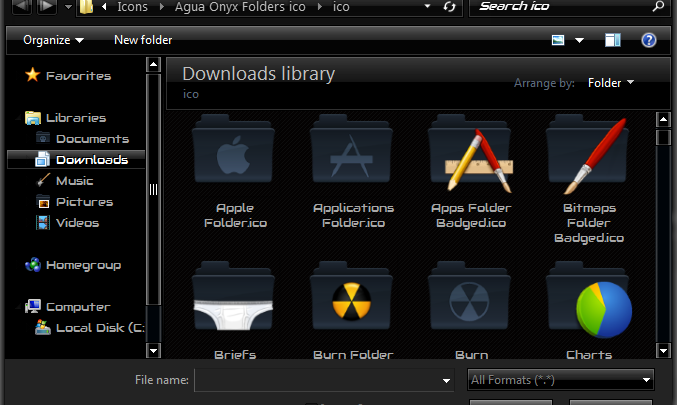Viewport: 677px width, 405px height.
Task: Select Homegroup in navigation pane
Action: (83, 266)
